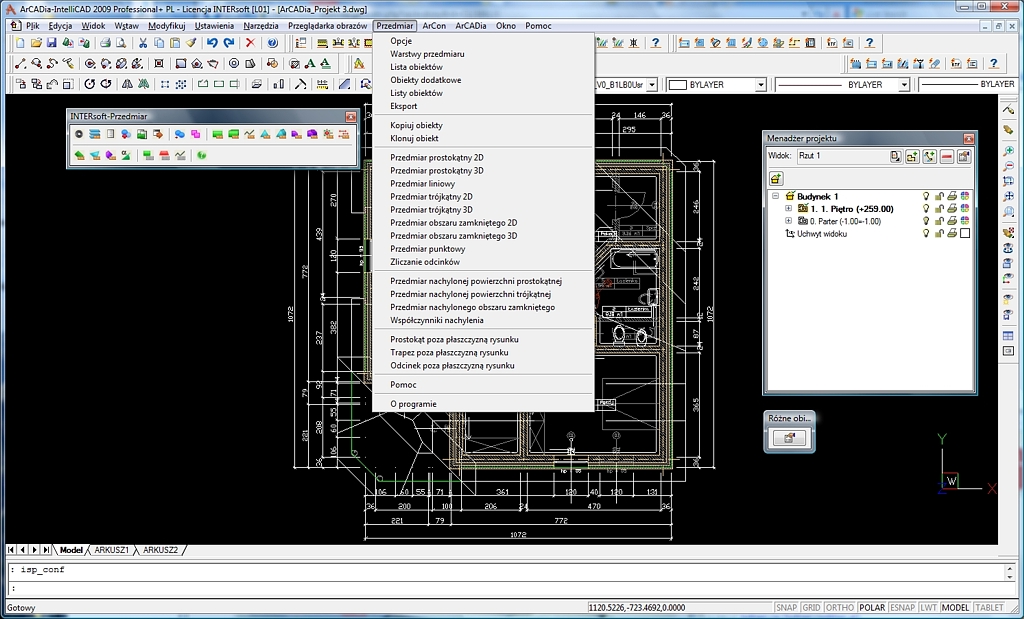Toggle visibility bulb for 0. Parter
The height and width of the screenshot is (619, 1024).
pos(925,221)
